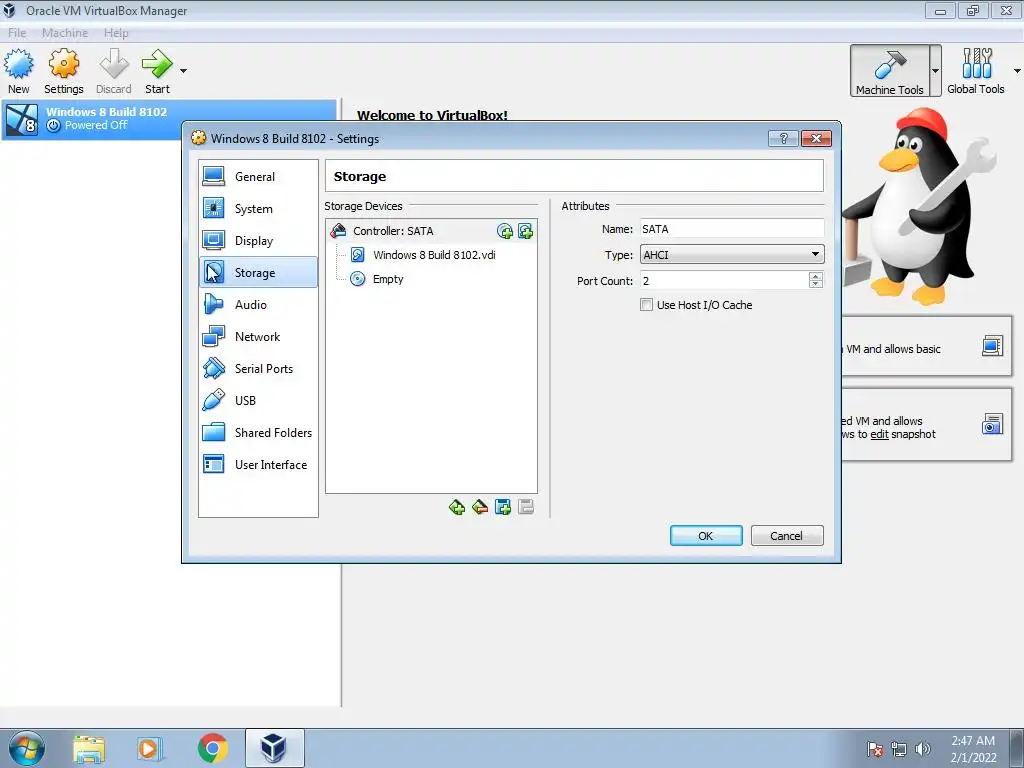The width and height of the screenshot is (1024, 768).
Task: Click the Settings dialog help question-mark button
Action: pos(784,138)
